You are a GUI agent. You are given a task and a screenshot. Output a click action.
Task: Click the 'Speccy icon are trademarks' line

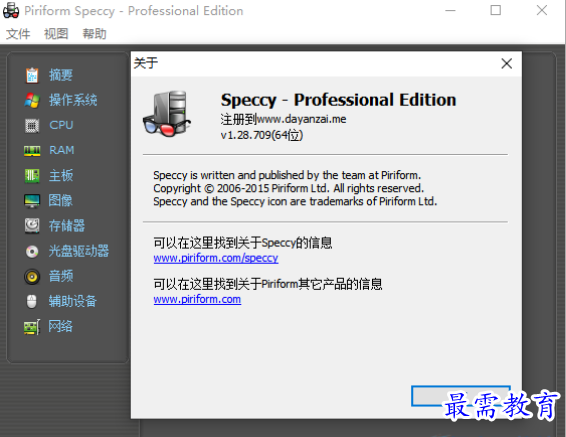[x=295, y=201]
